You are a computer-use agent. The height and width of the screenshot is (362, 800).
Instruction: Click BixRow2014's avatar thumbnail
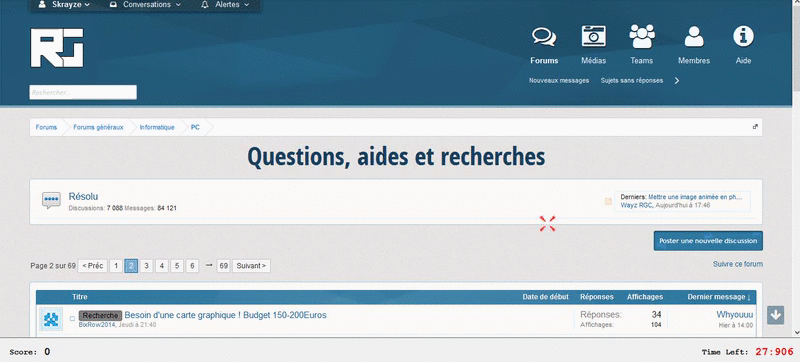coord(51,319)
